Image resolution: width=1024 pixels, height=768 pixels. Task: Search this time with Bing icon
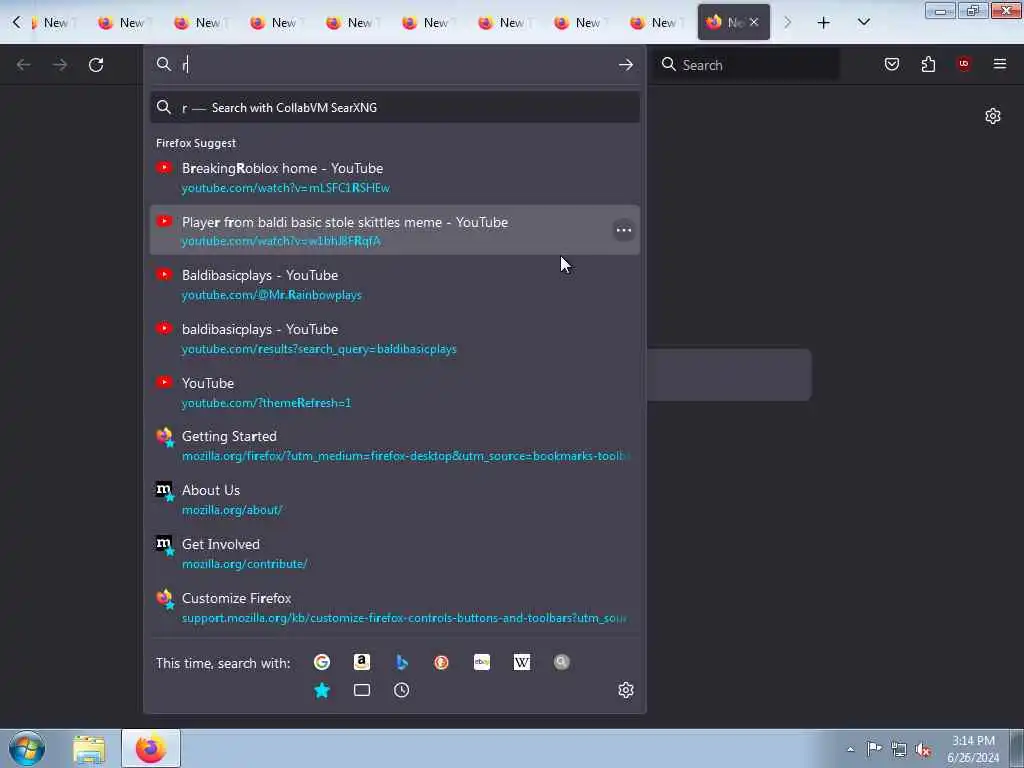402,662
